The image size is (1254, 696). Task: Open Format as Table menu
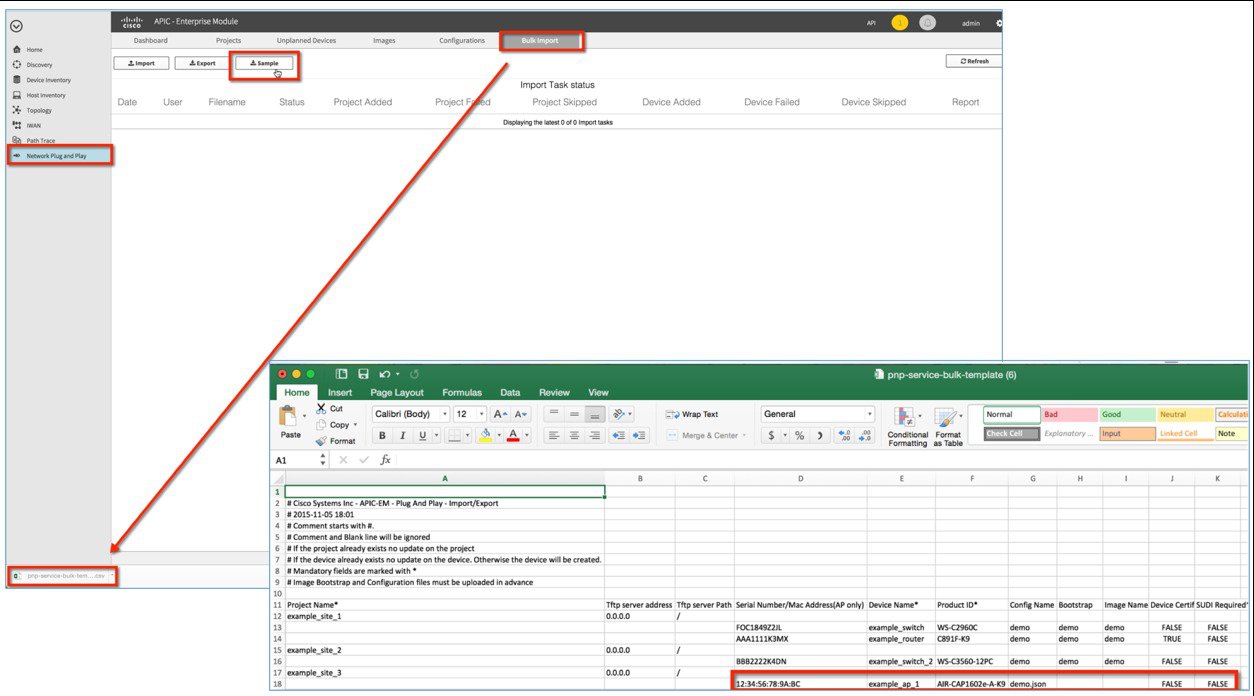(x=948, y=425)
